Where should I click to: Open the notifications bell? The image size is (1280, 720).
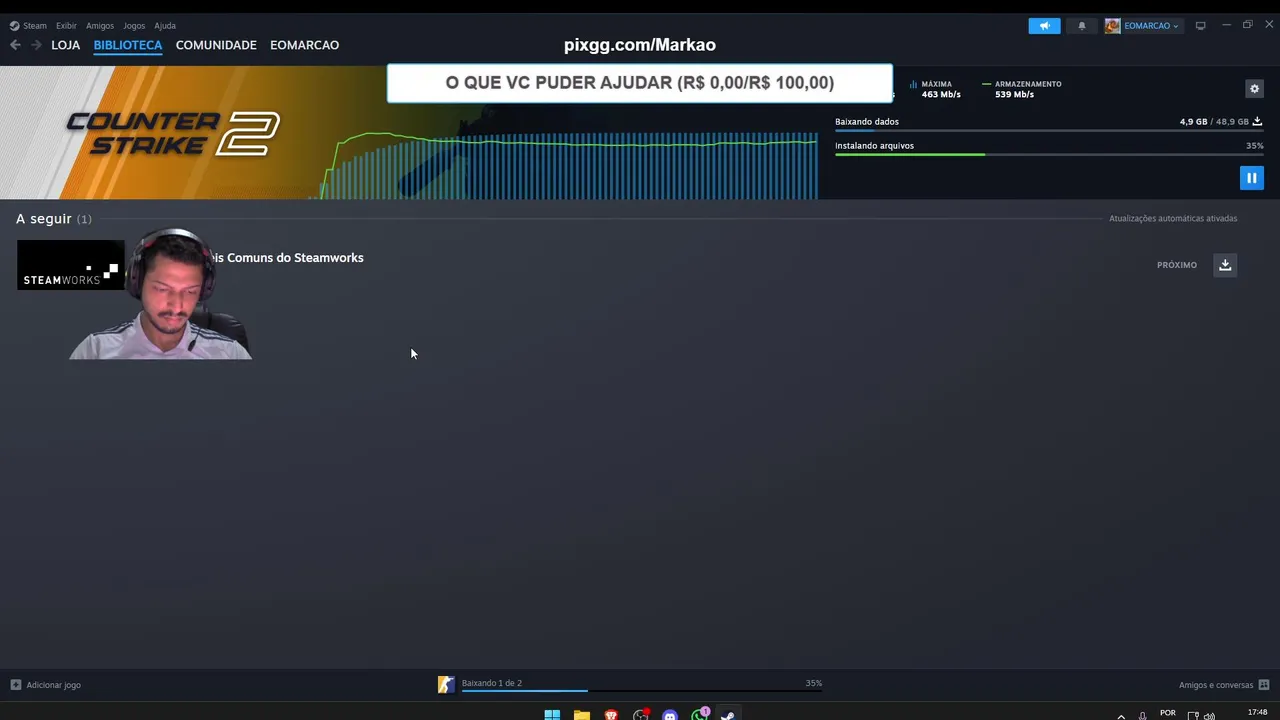1081,26
